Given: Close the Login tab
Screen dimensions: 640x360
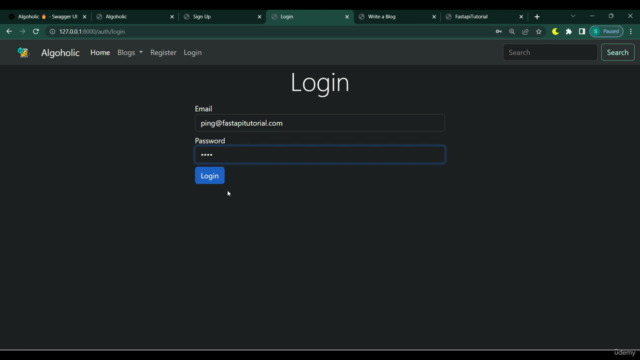Looking at the screenshot, I should coord(347,17).
